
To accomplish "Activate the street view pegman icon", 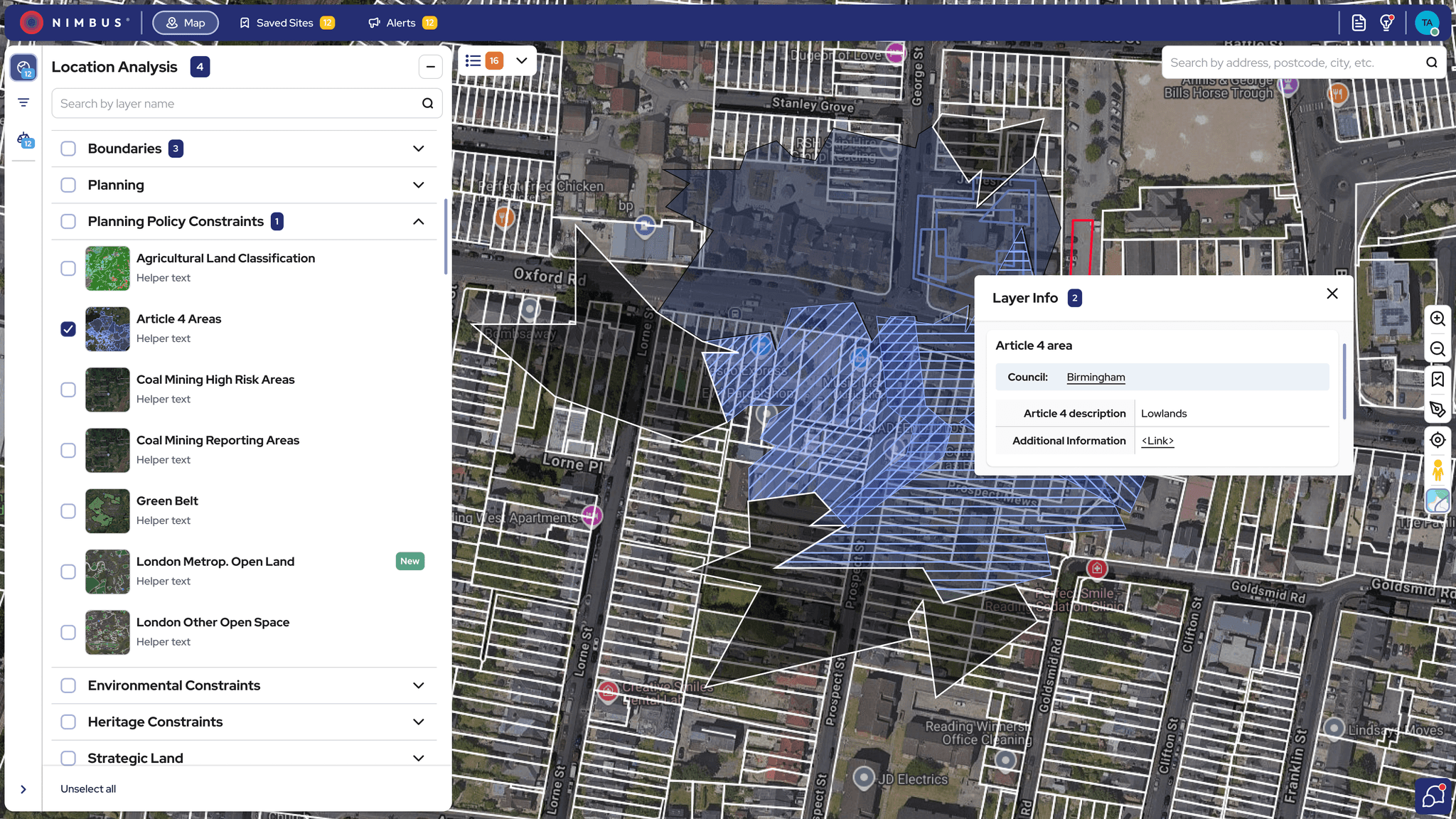I will 1438,471.
